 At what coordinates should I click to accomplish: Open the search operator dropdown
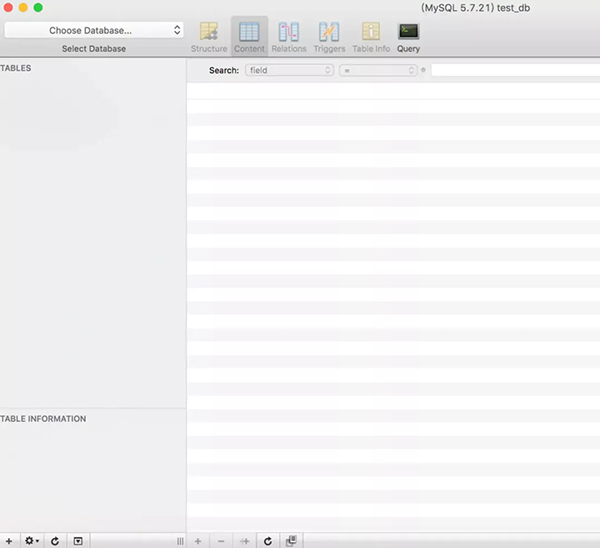[378, 70]
